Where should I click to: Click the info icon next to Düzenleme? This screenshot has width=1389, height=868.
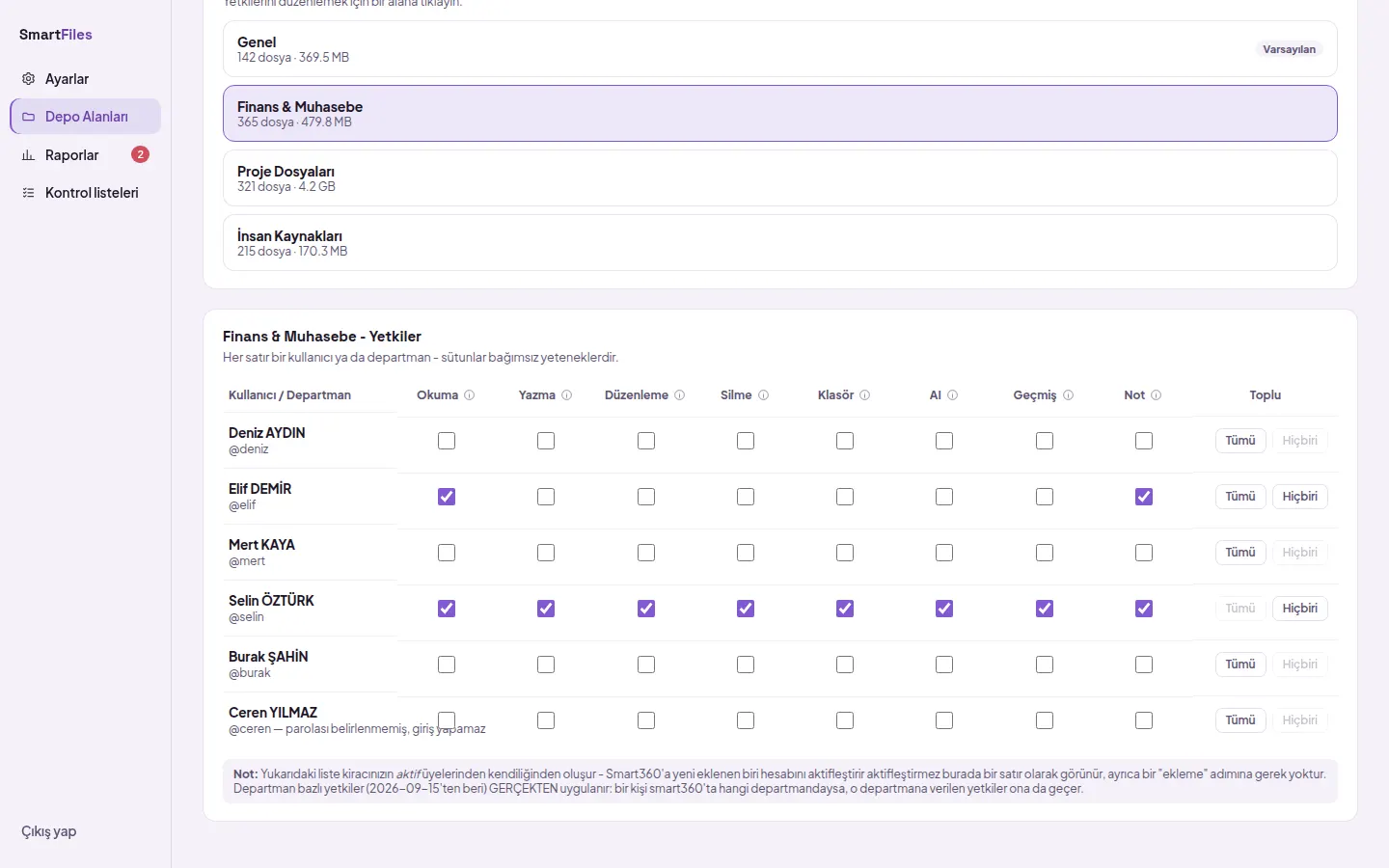pyautogui.click(x=680, y=395)
